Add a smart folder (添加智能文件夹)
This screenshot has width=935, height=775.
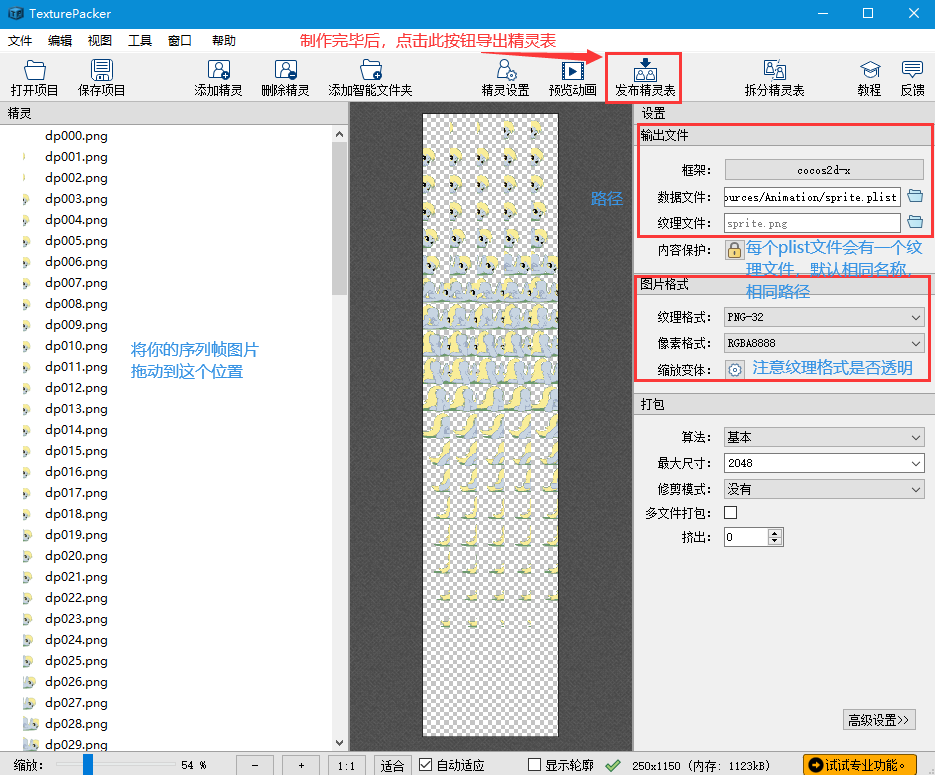pyautogui.click(x=370, y=79)
